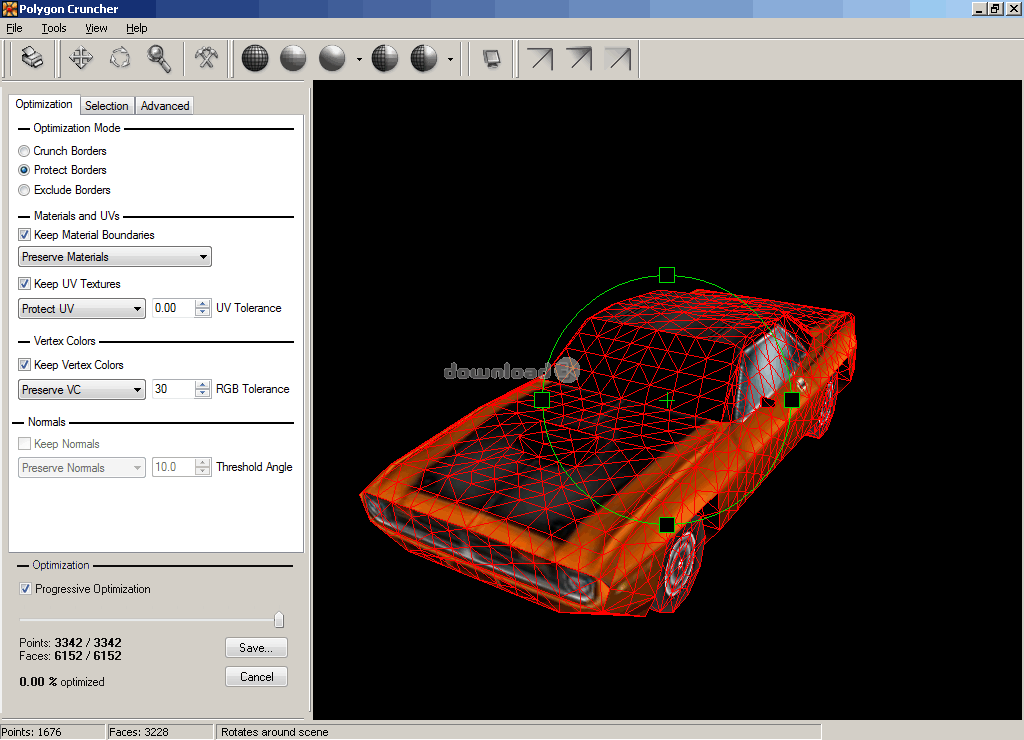Expand dropdown arrow after half-wireframe spheres

[x=451, y=59]
